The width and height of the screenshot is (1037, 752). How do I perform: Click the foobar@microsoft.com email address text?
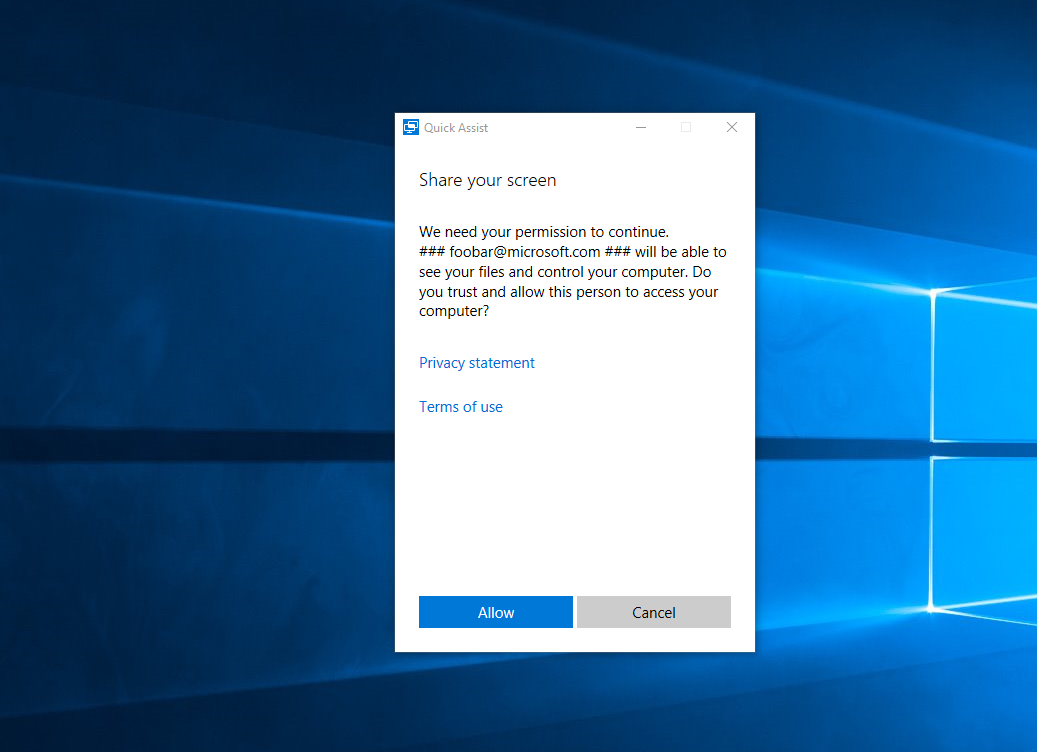[524, 252]
